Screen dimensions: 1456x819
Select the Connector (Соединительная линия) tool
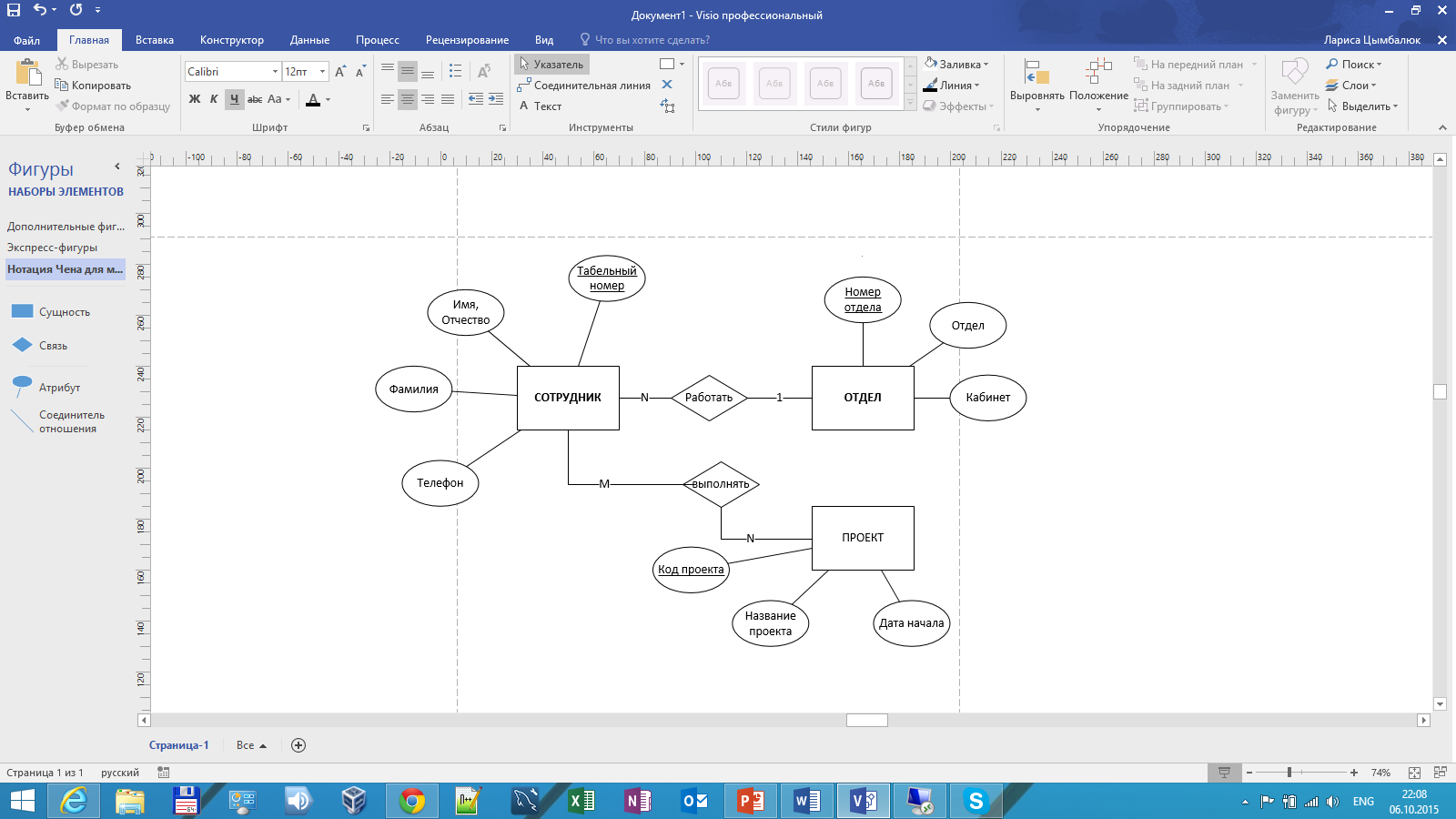[x=583, y=86]
